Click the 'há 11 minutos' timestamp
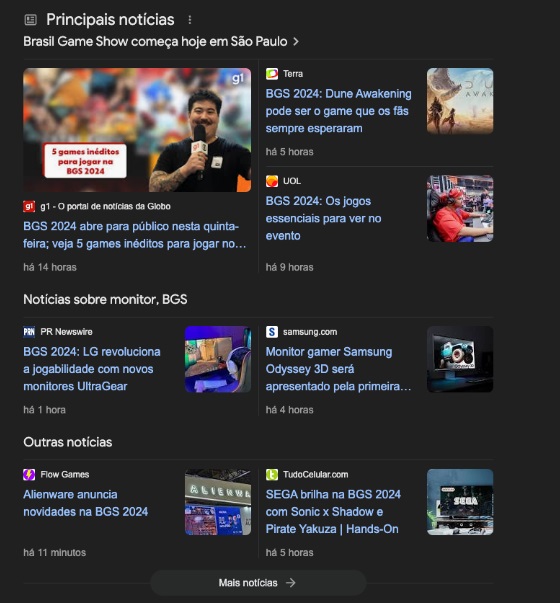This screenshot has height=603, width=560. [55, 553]
